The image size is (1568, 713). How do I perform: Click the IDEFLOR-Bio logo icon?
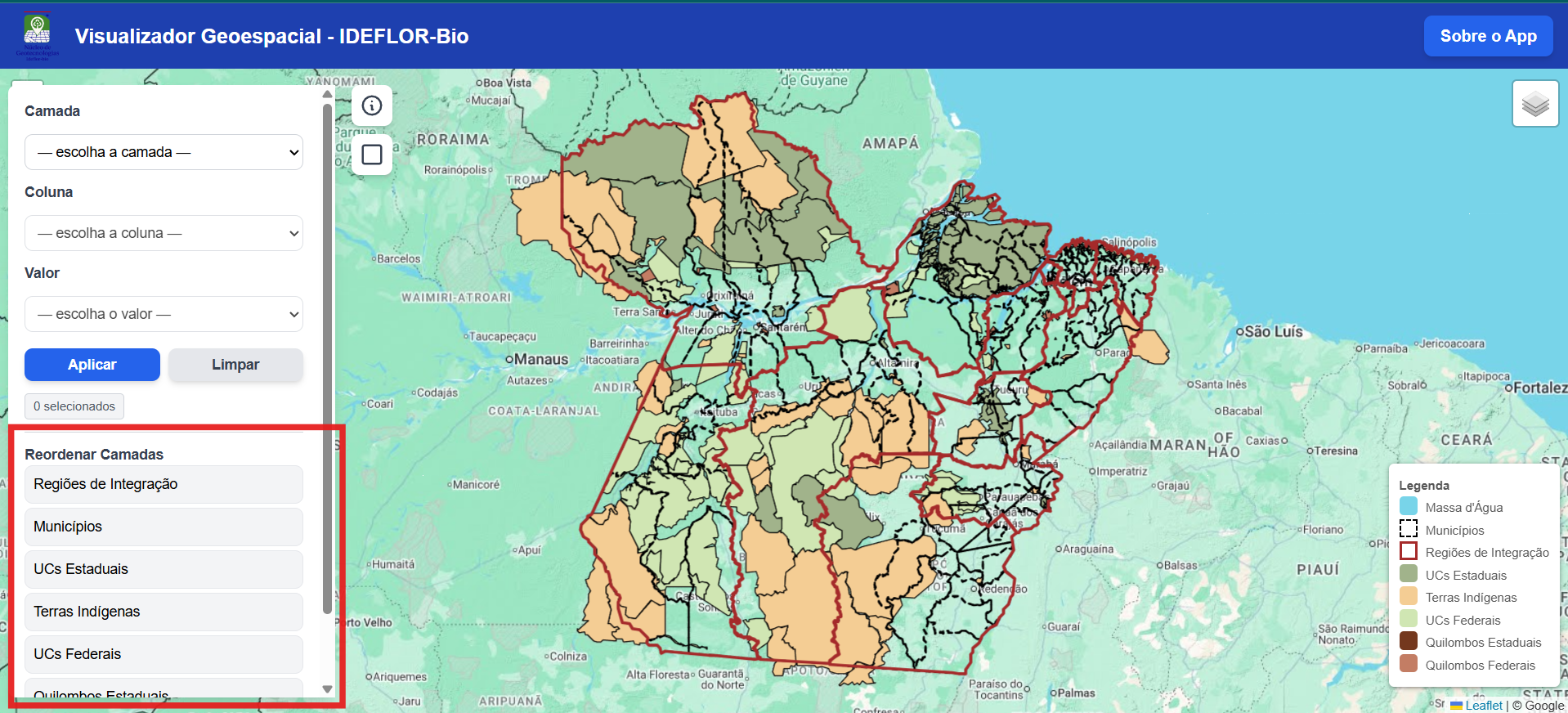pos(37,35)
